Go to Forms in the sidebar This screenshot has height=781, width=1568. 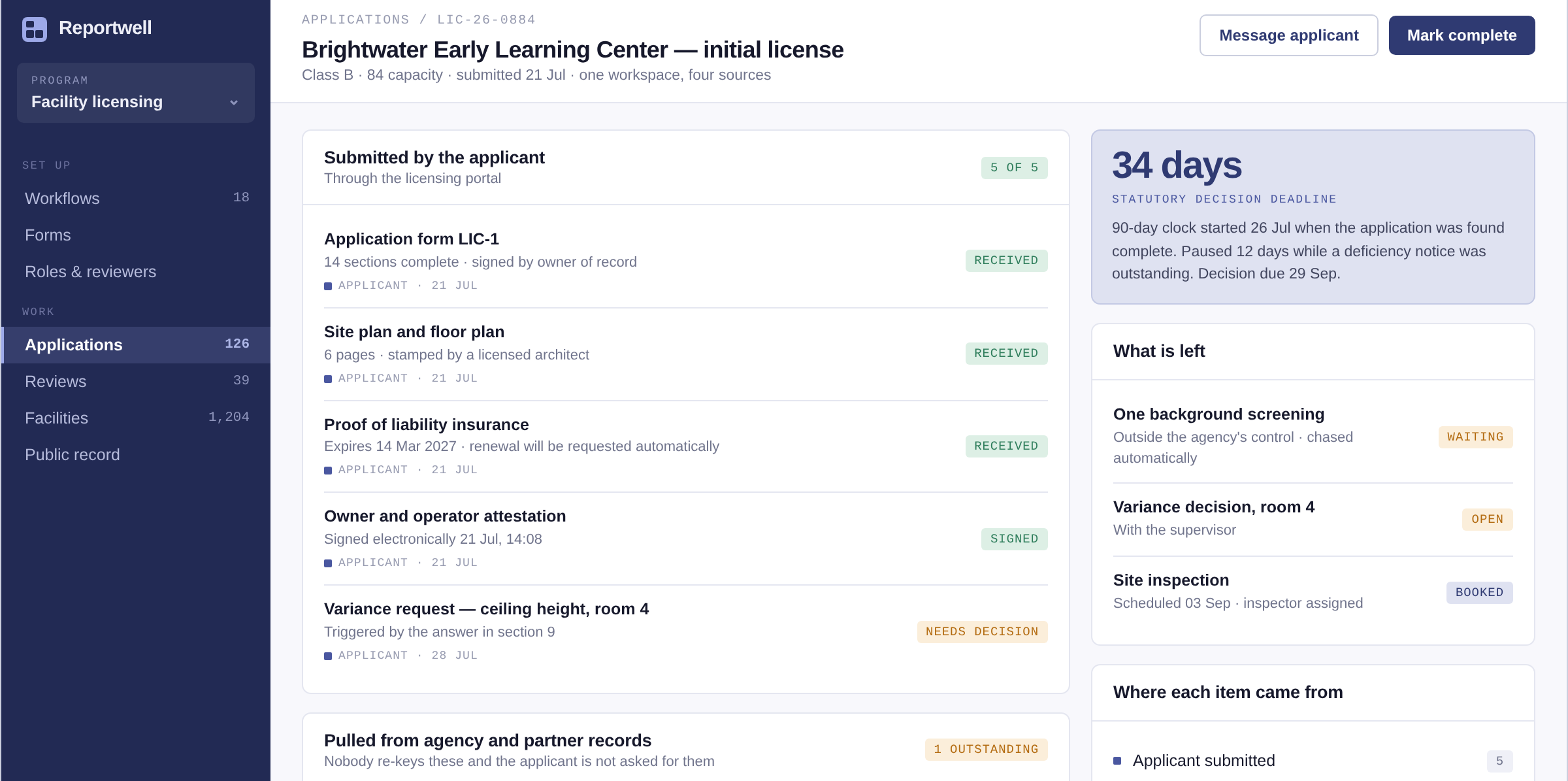point(136,235)
